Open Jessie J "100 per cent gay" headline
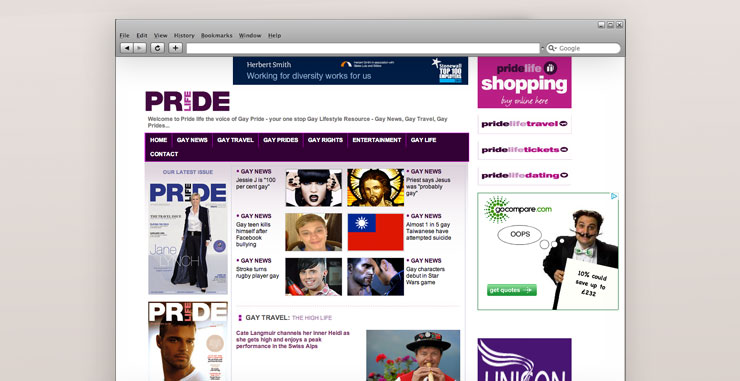Screen dimensions: 740x381 pos(255,183)
